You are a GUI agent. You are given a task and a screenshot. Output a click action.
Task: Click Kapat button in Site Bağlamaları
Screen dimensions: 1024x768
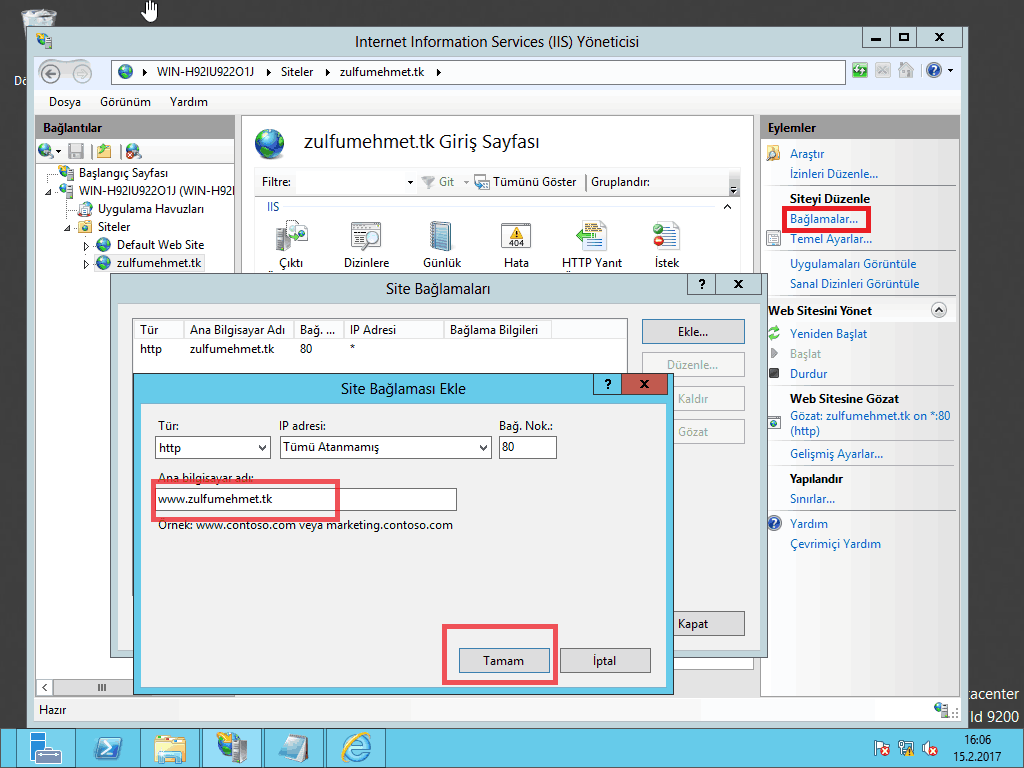(x=709, y=624)
